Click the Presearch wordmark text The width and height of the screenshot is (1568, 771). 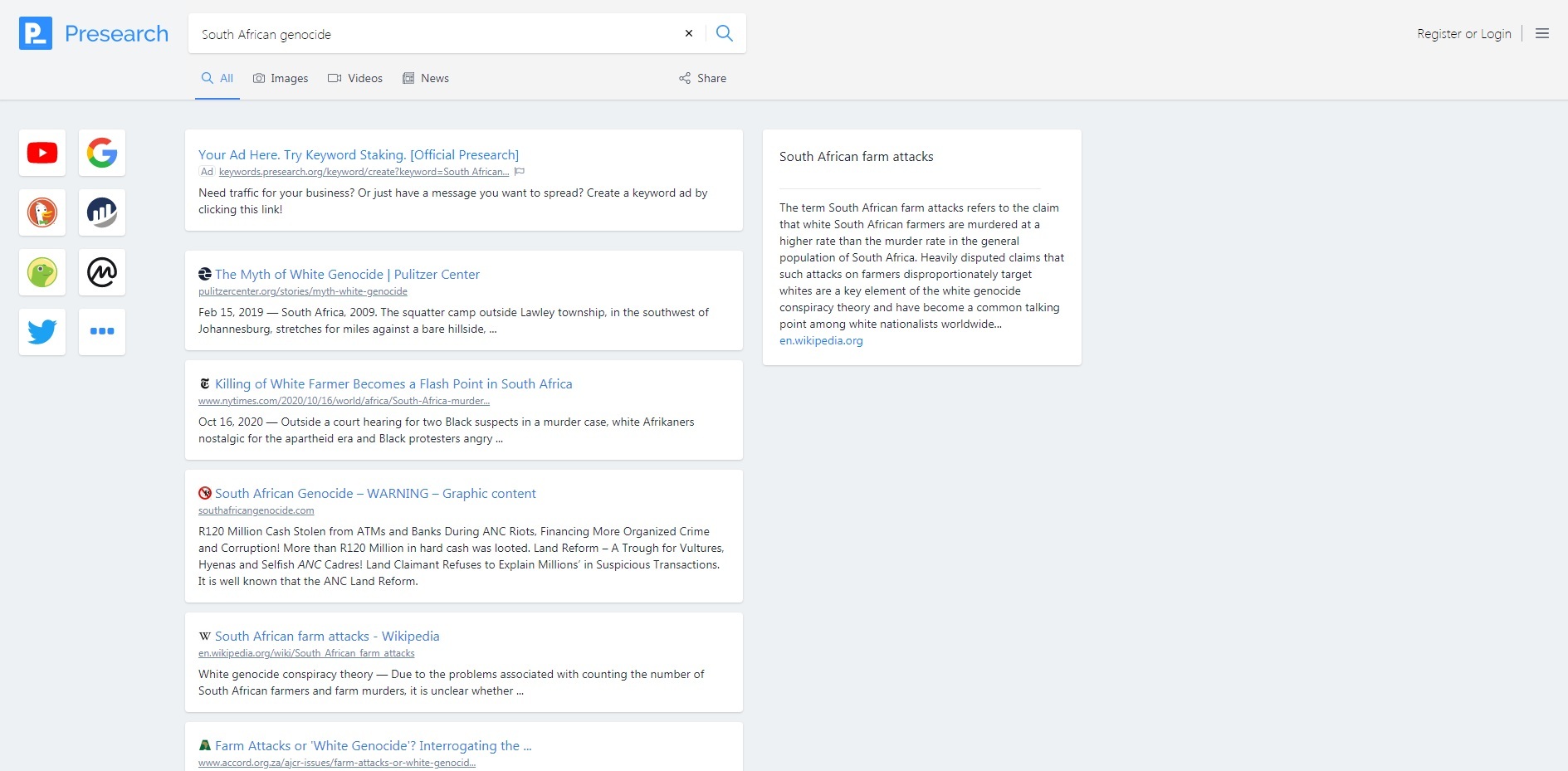[116, 33]
